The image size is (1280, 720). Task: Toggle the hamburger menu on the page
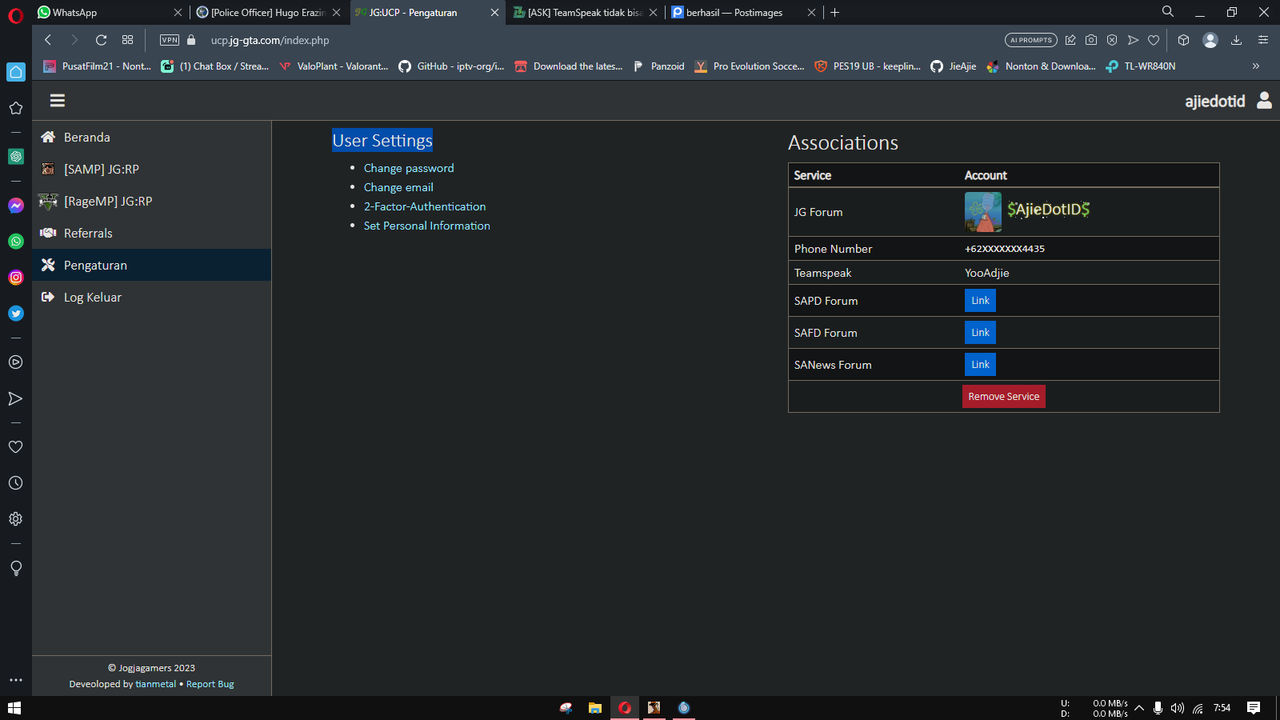57,100
